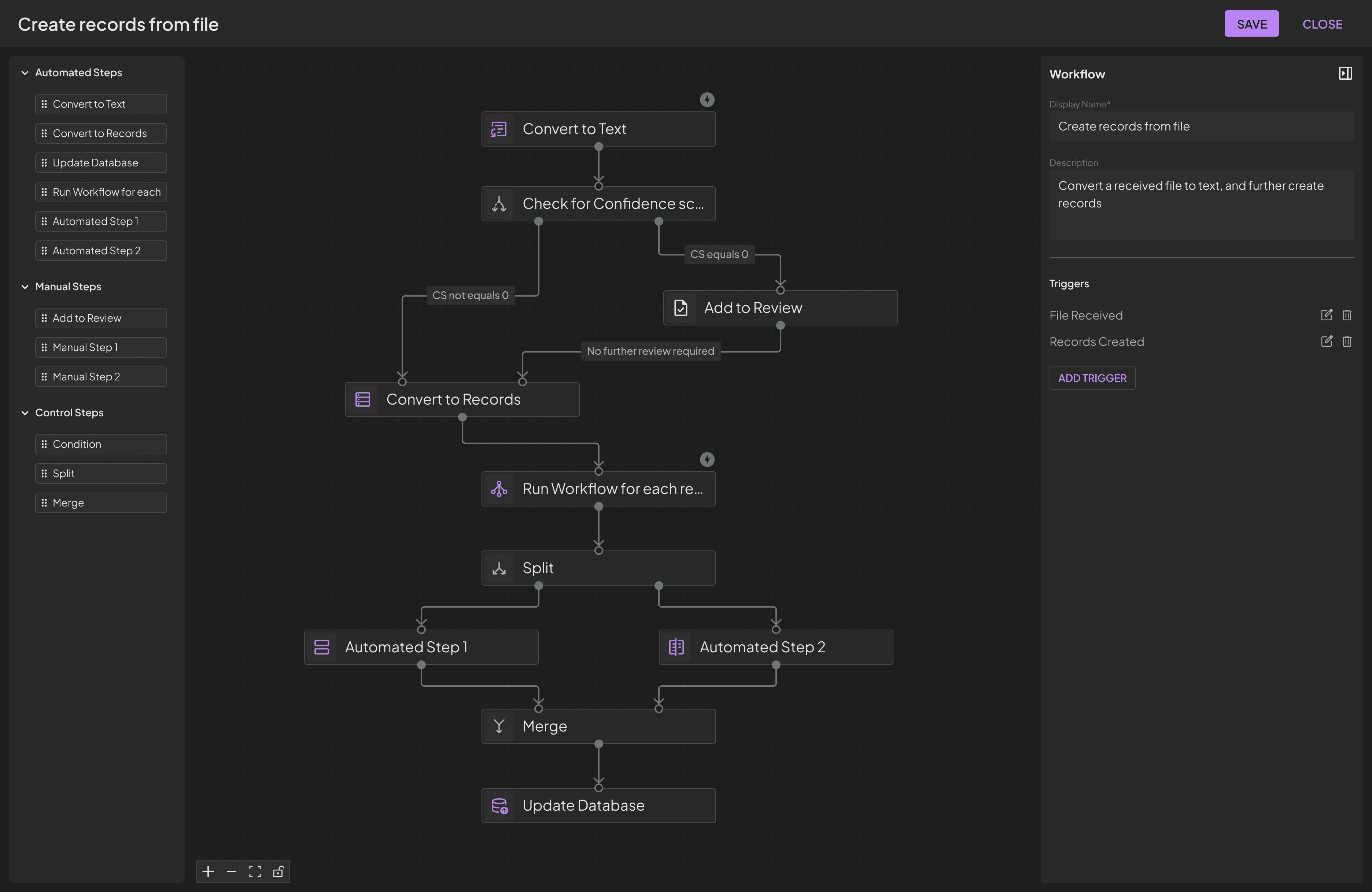1372x892 pixels.
Task: Collapse the Manual Steps section
Action: coord(25,287)
